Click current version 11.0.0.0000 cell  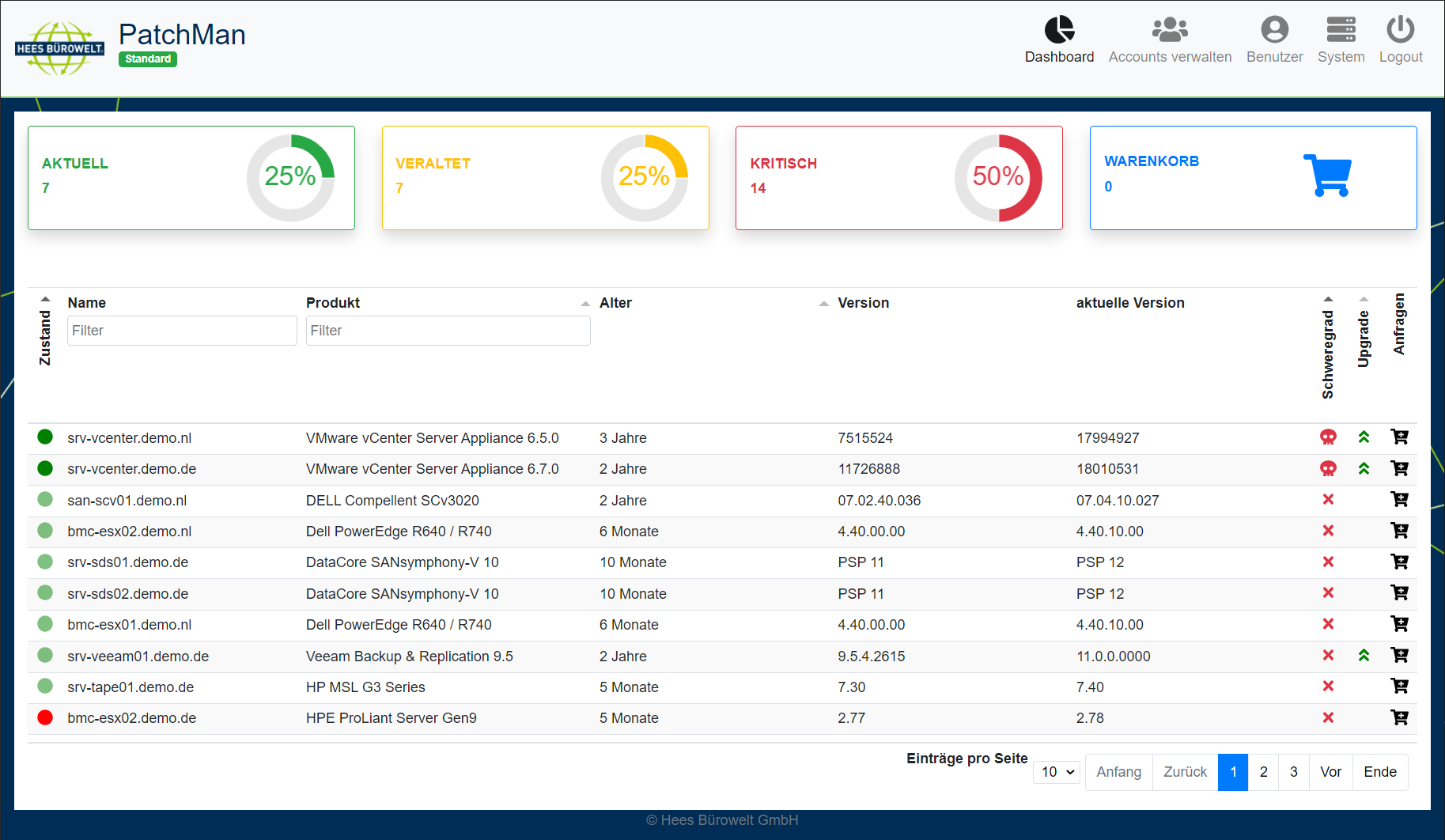pyautogui.click(x=1114, y=656)
